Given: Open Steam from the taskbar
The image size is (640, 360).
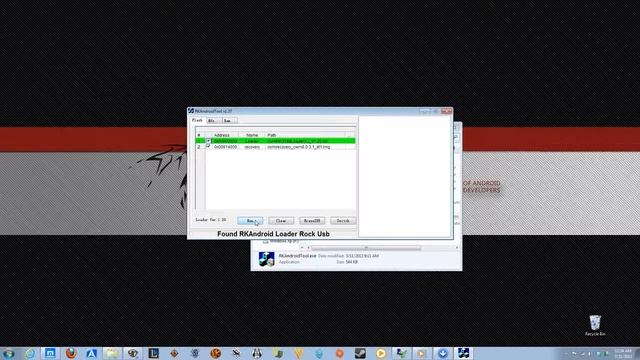Looking at the screenshot, I should pos(360,353).
